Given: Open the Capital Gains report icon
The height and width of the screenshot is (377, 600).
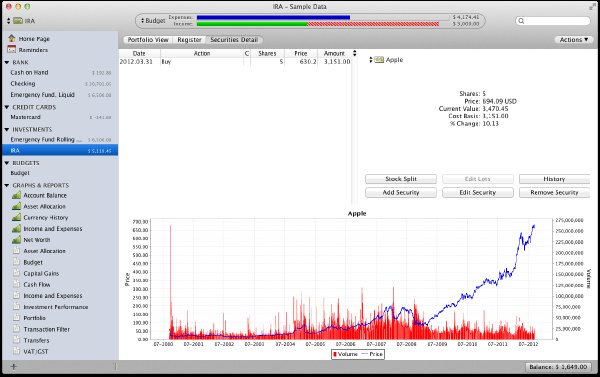Looking at the screenshot, I should [16, 273].
